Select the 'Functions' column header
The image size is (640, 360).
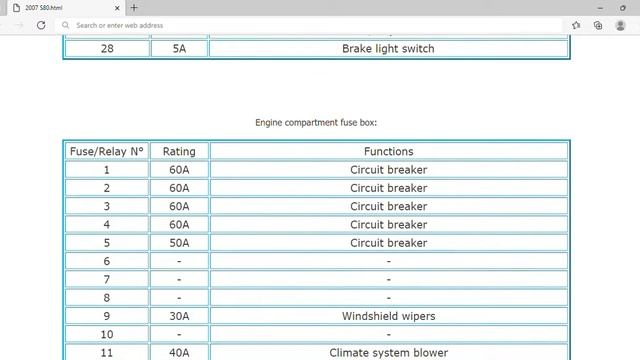tap(389, 151)
